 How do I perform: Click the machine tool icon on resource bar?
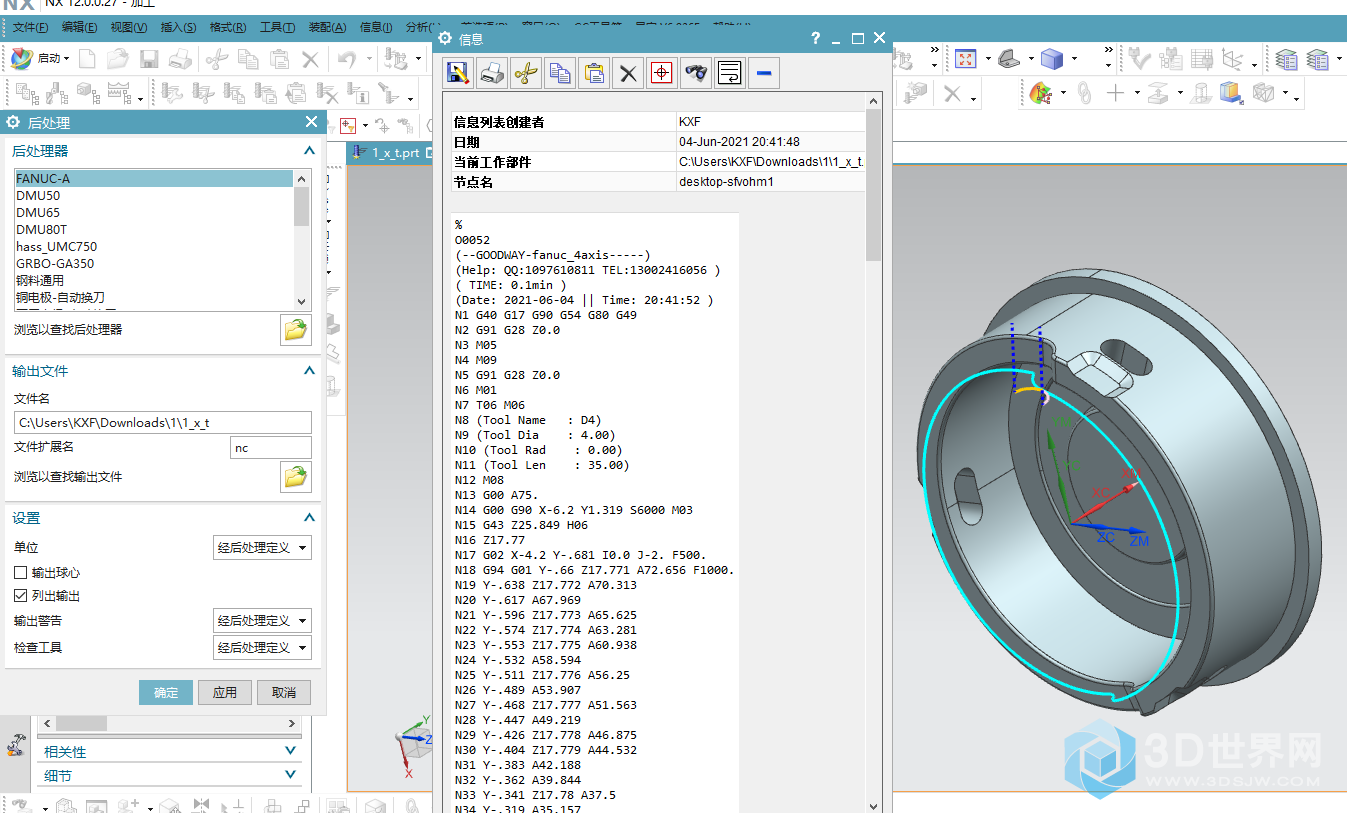[x=16, y=745]
